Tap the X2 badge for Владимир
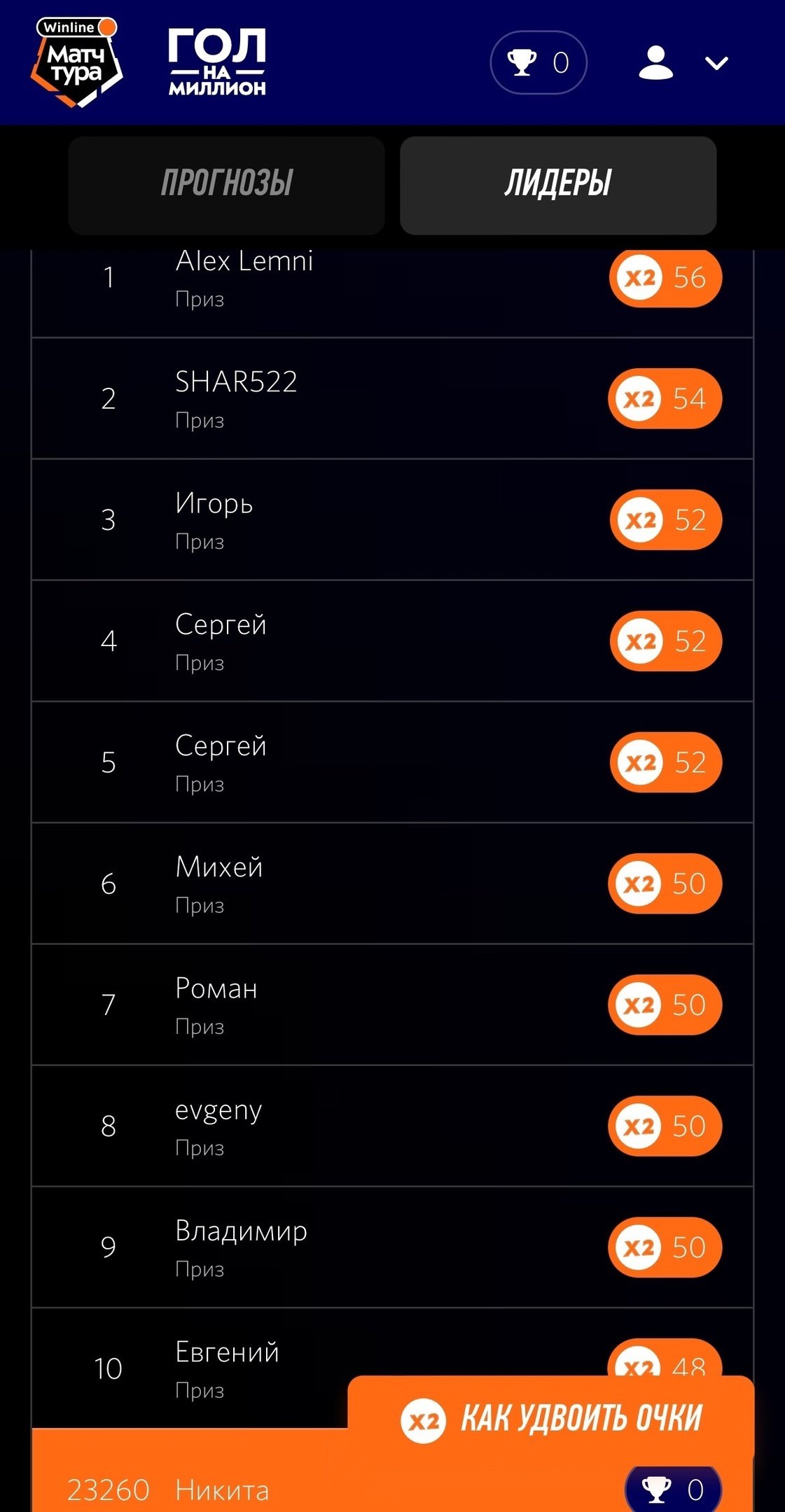 pyautogui.click(x=639, y=1247)
